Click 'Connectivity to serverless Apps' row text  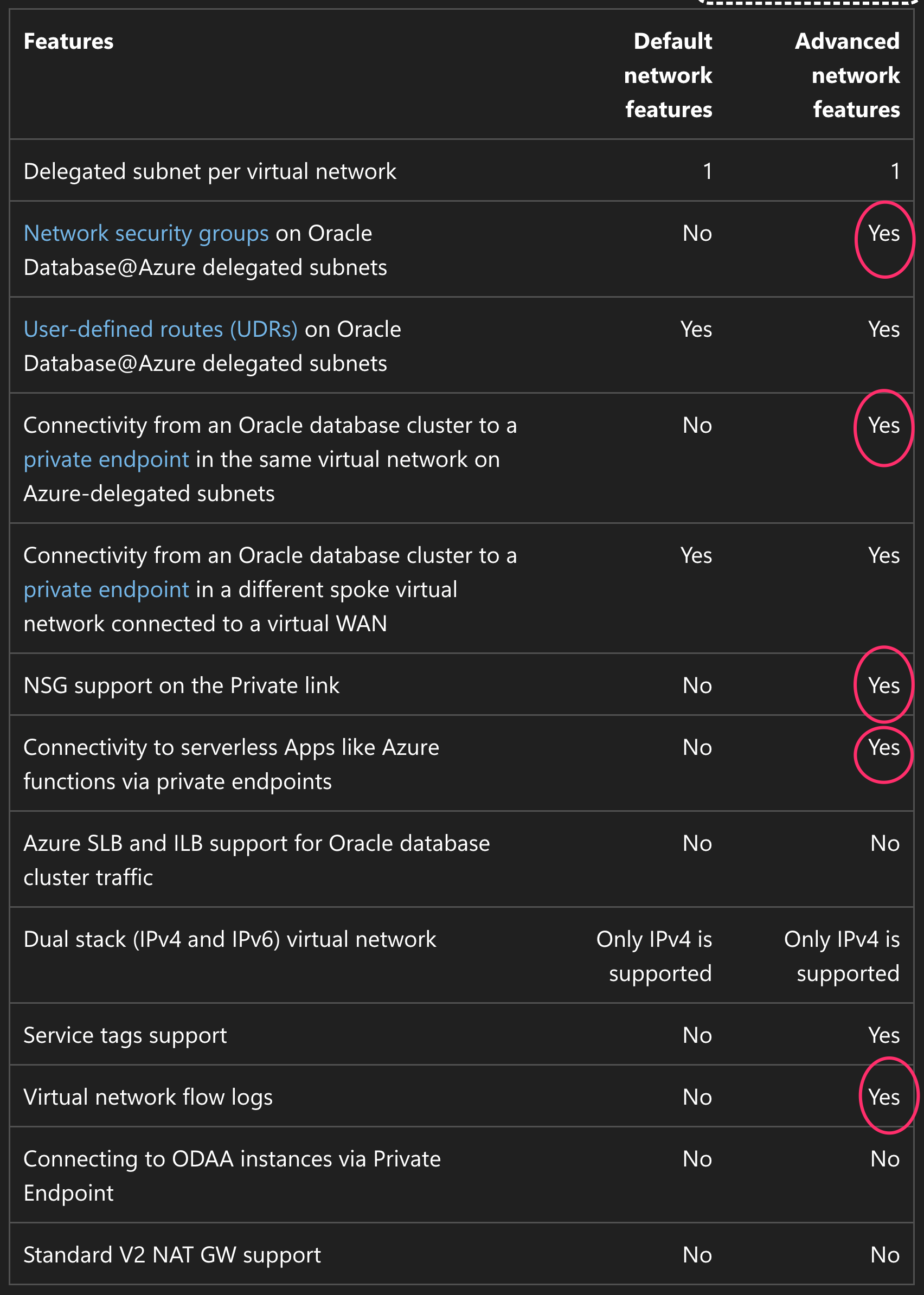tap(231, 764)
